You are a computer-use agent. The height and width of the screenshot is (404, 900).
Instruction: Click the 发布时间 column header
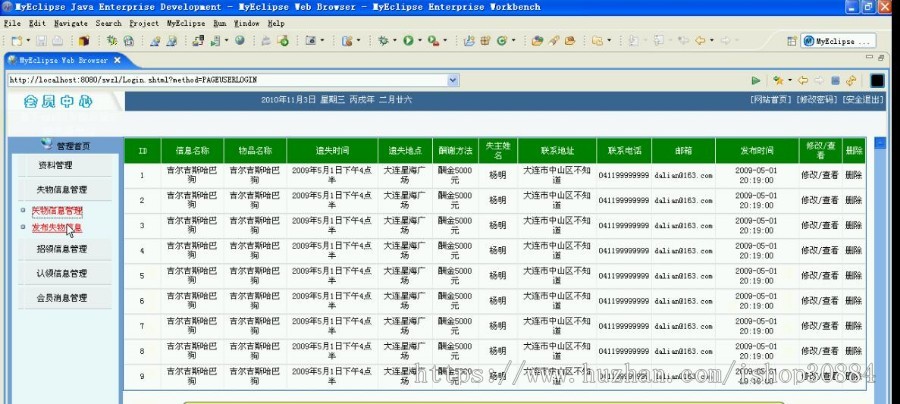click(x=757, y=151)
